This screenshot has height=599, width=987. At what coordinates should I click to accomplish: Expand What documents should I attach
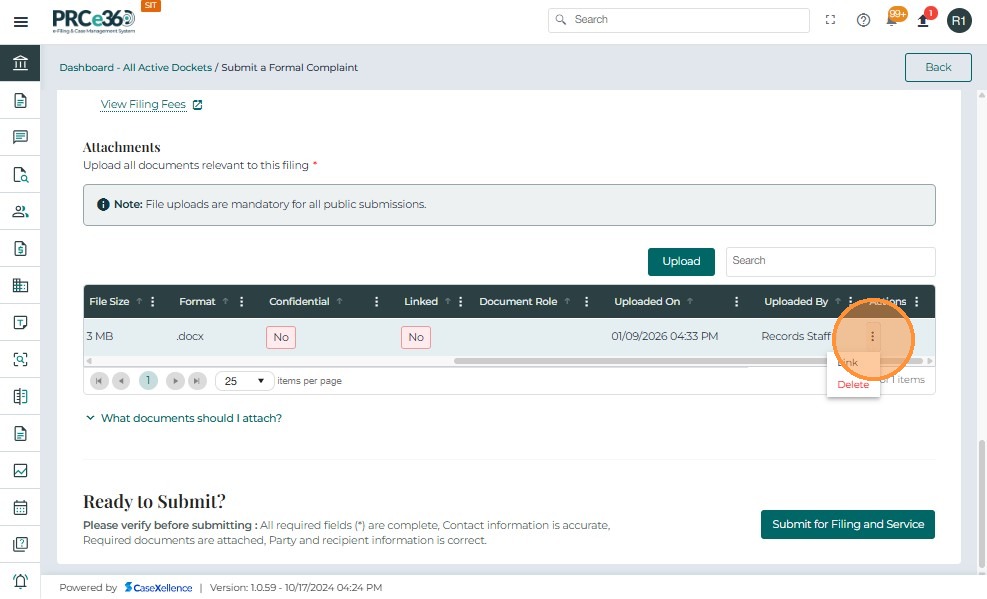184,418
